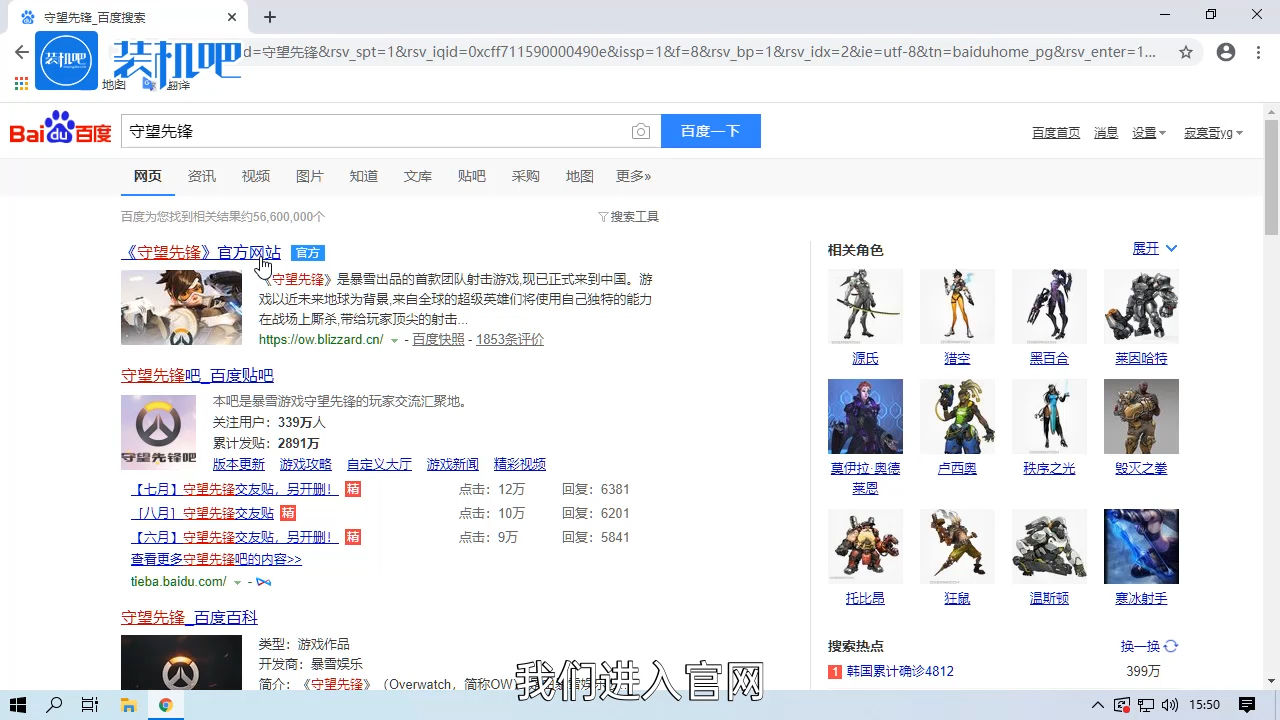Open the Chrome three-dot menu
The image size is (1280, 720).
1257,52
